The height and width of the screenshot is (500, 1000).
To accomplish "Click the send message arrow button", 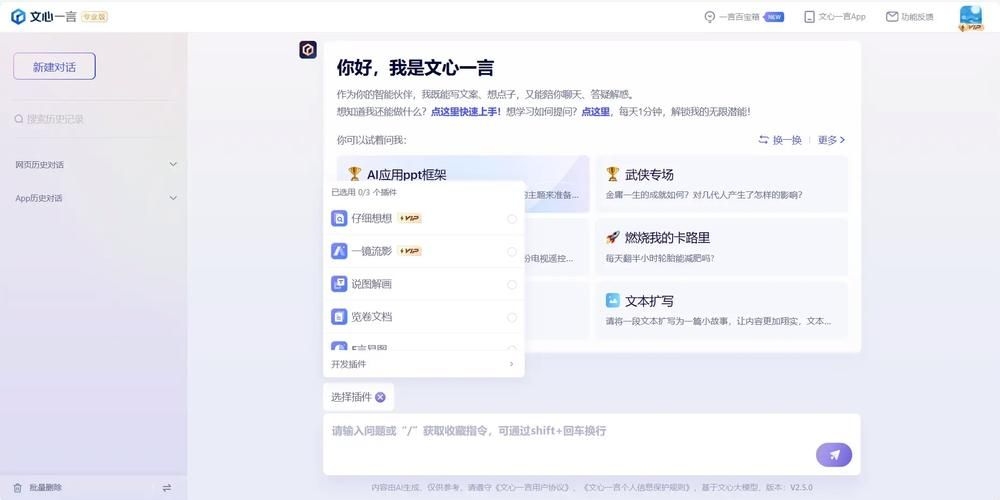I will click(x=834, y=455).
